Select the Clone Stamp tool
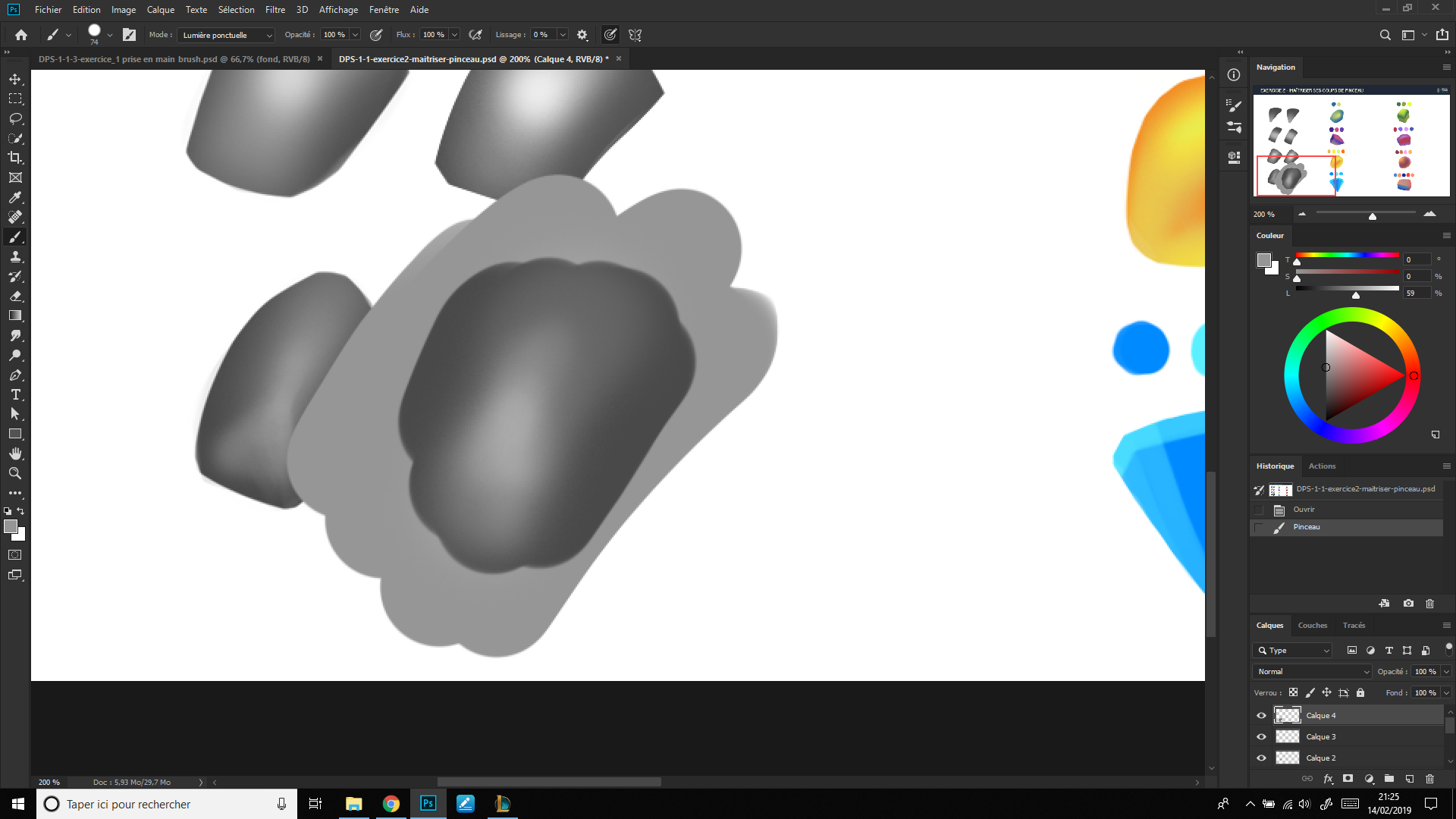 click(15, 256)
